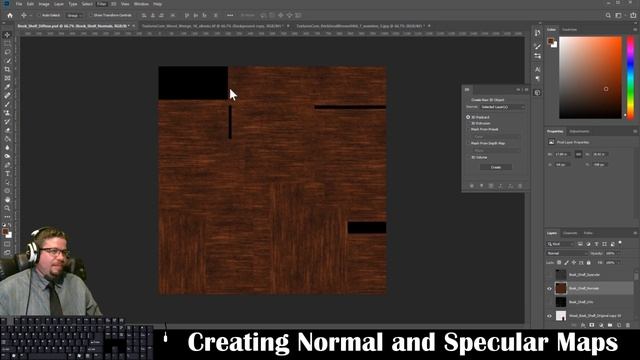Select the Hand tool

pyautogui.click(x=7, y=200)
